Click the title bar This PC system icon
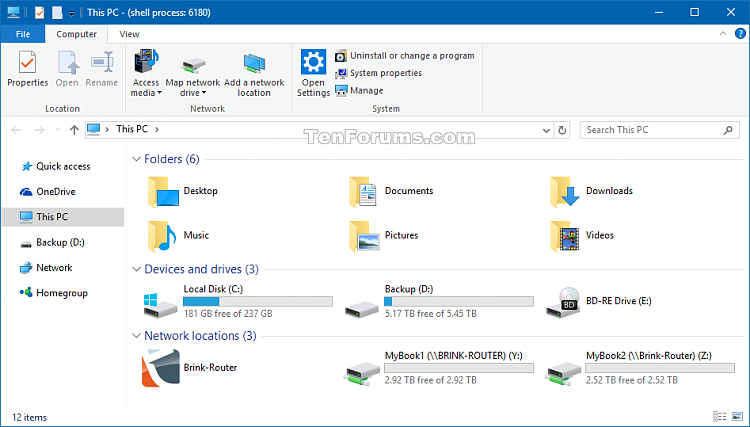 pyautogui.click(x=13, y=12)
